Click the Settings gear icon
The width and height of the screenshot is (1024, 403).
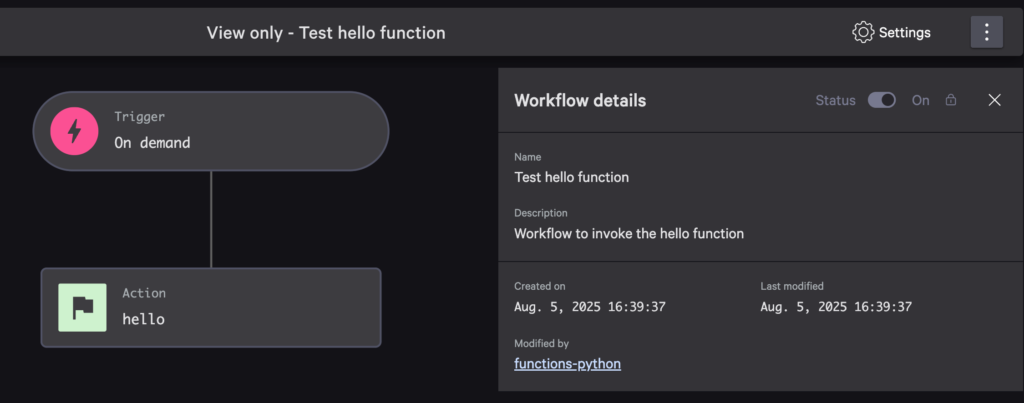click(862, 32)
